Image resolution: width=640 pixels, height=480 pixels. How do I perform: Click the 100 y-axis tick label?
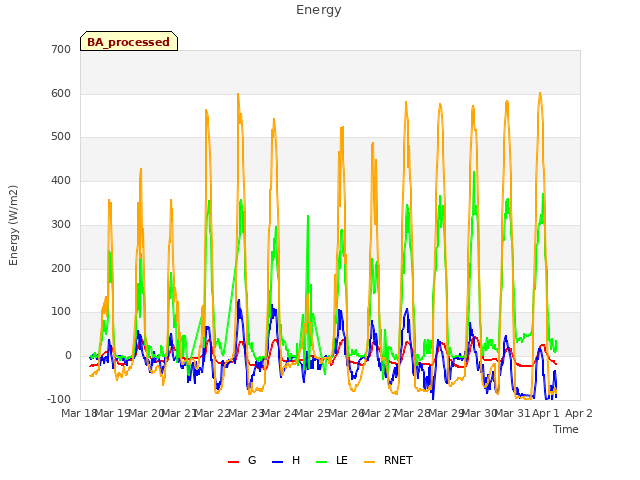pyautogui.click(x=61, y=312)
